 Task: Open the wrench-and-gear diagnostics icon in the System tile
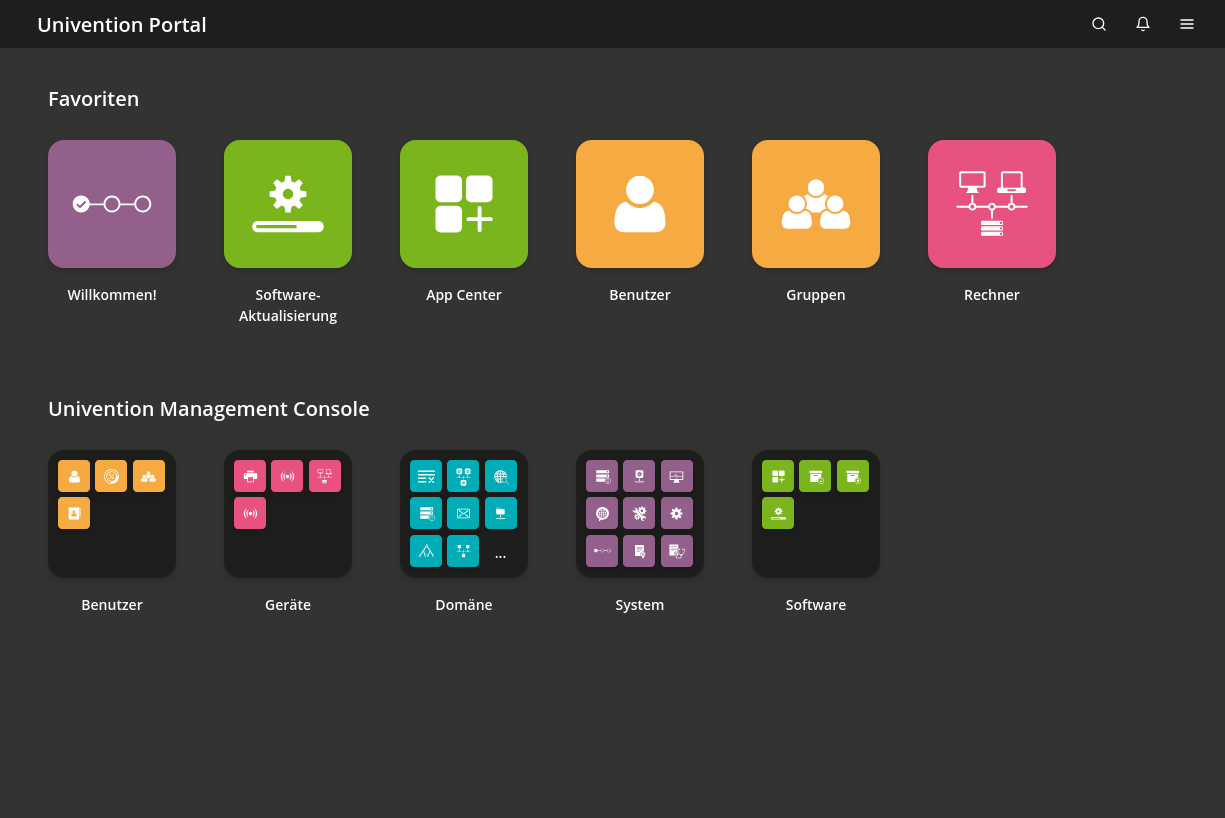point(639,513)
